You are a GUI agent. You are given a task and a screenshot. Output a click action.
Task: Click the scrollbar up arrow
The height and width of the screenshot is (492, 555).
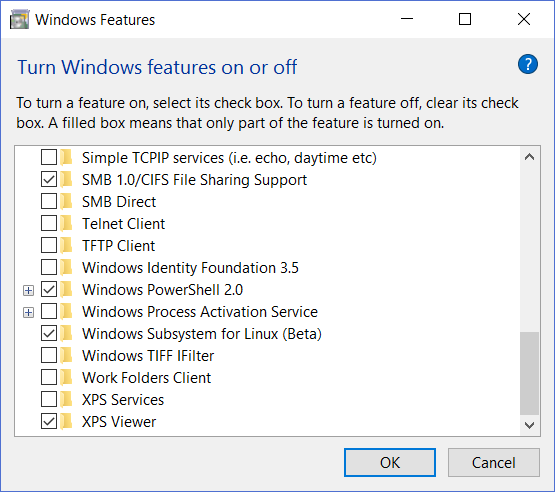point(529,157)
